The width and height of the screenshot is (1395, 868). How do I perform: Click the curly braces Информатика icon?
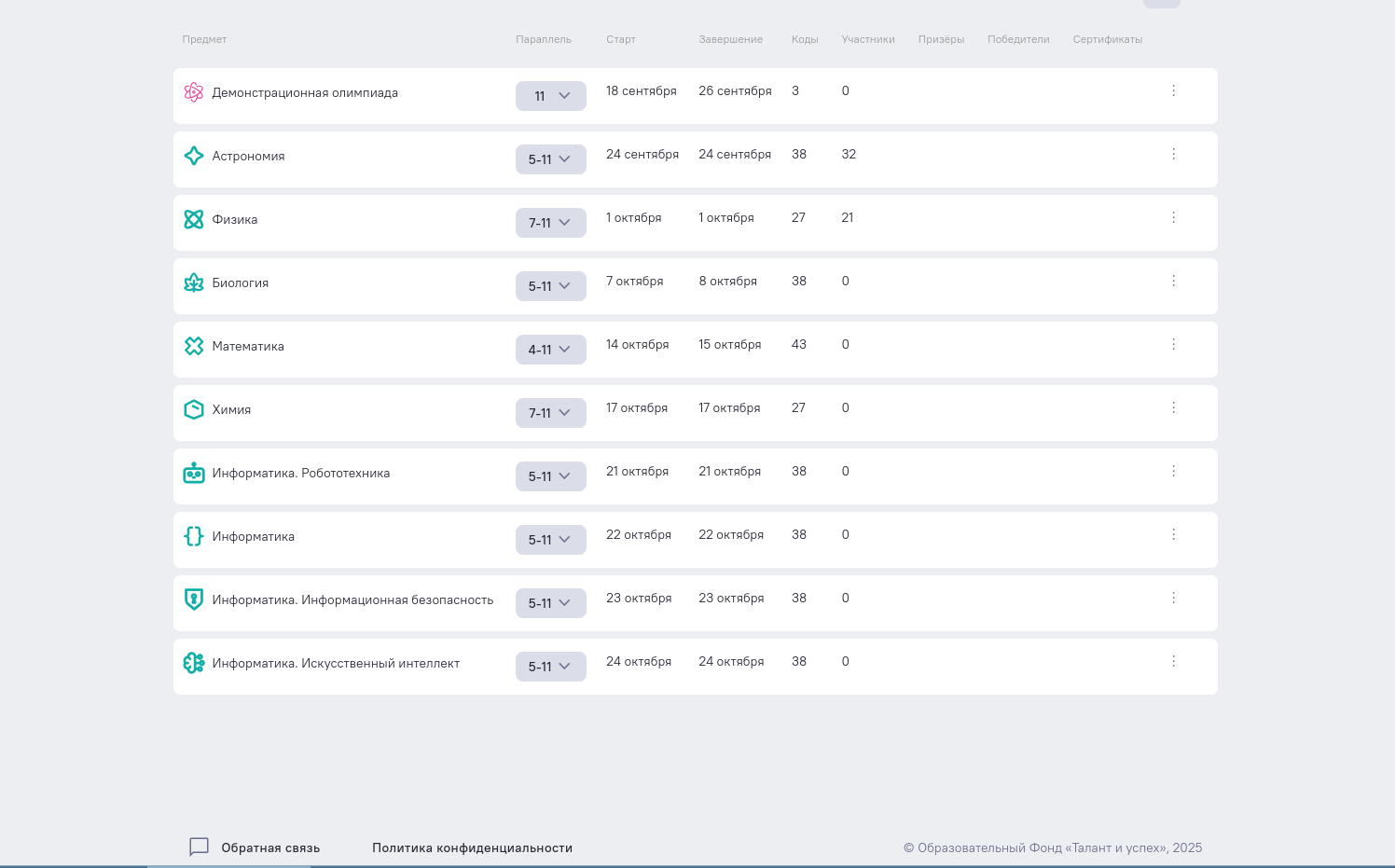[x=193, y=536]
